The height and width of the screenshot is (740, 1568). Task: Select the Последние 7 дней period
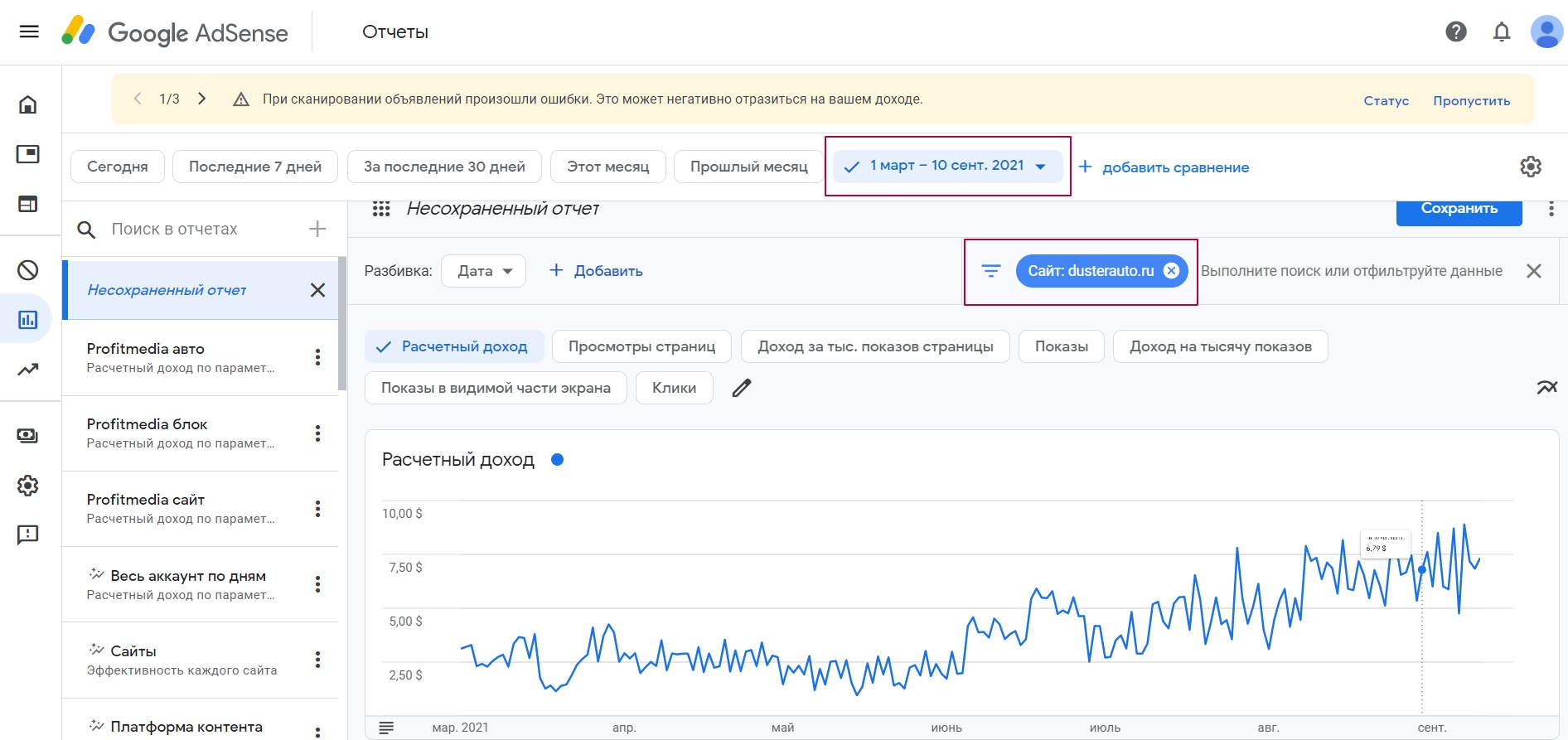[x=255, y=167]
